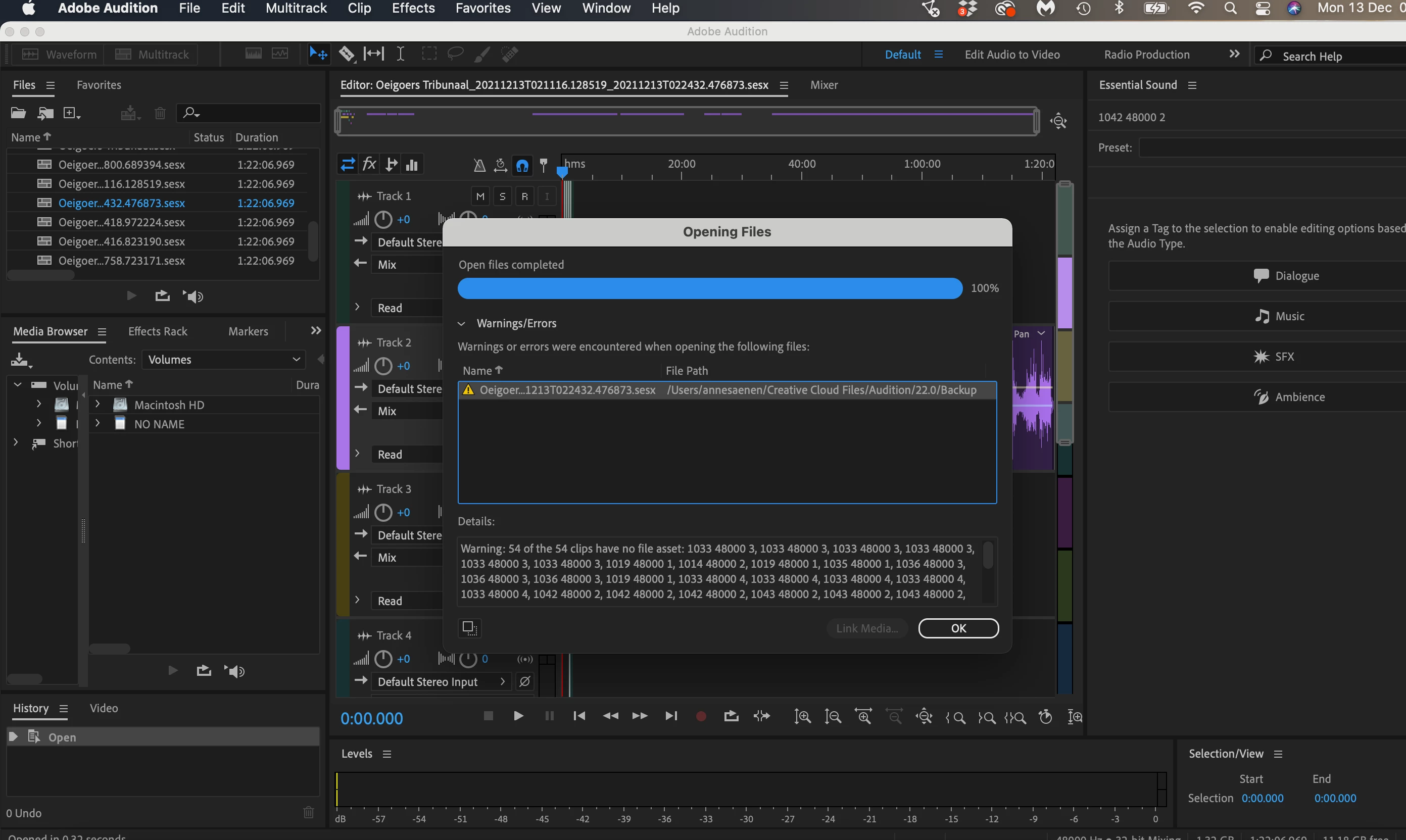Select the Razor tool in toolbar
This screenshot has width=1406, height=840.
tap(347, 55)
